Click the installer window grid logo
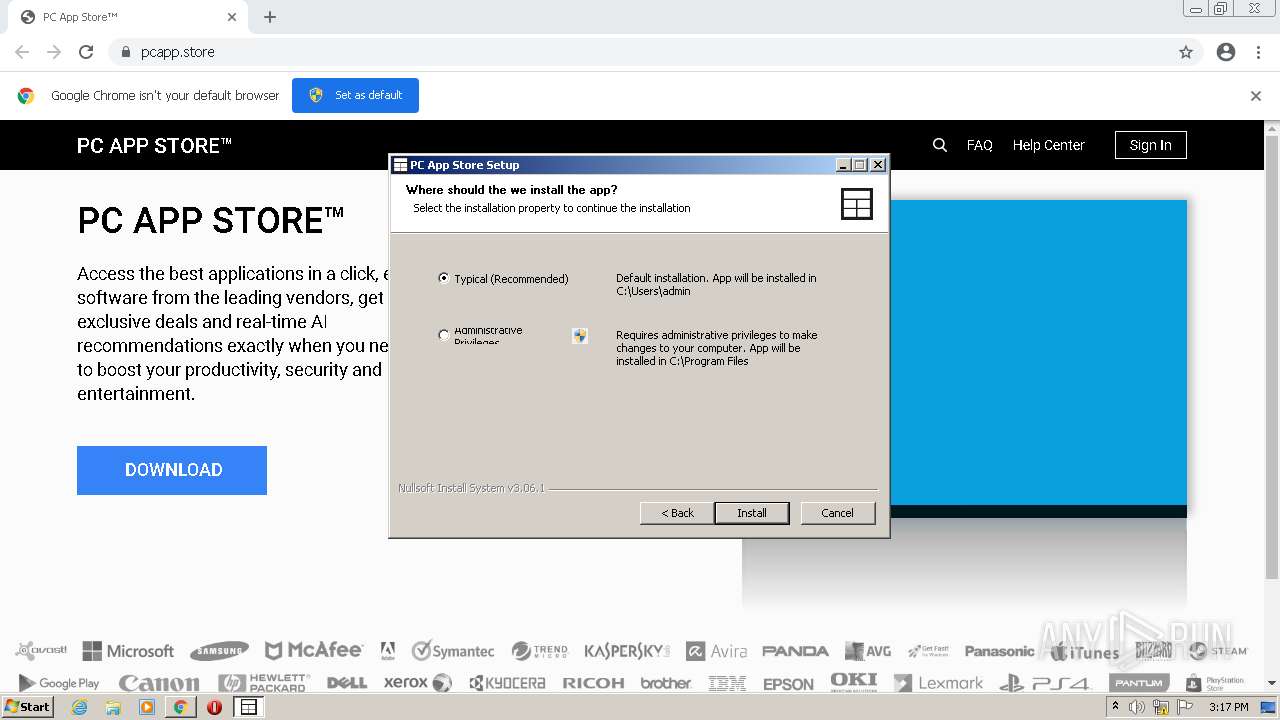This screenshot has width=1280, height=720. pos(857,203)
